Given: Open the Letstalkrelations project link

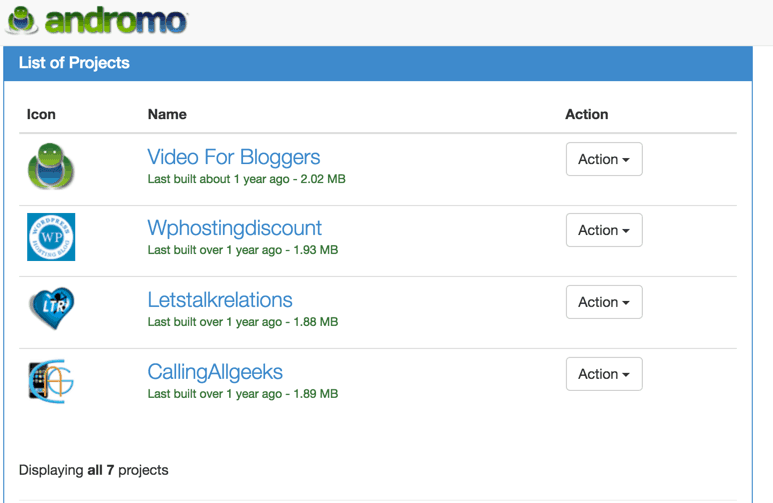Looking at the screenshot, I should point(220,300).
